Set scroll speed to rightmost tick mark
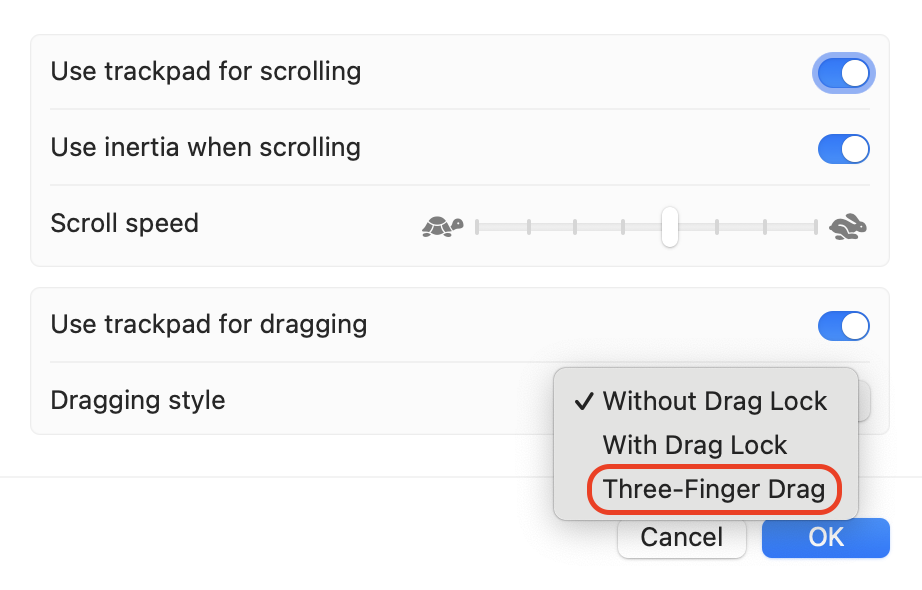Screen dimensions: 922x590 tap(814, 227)
